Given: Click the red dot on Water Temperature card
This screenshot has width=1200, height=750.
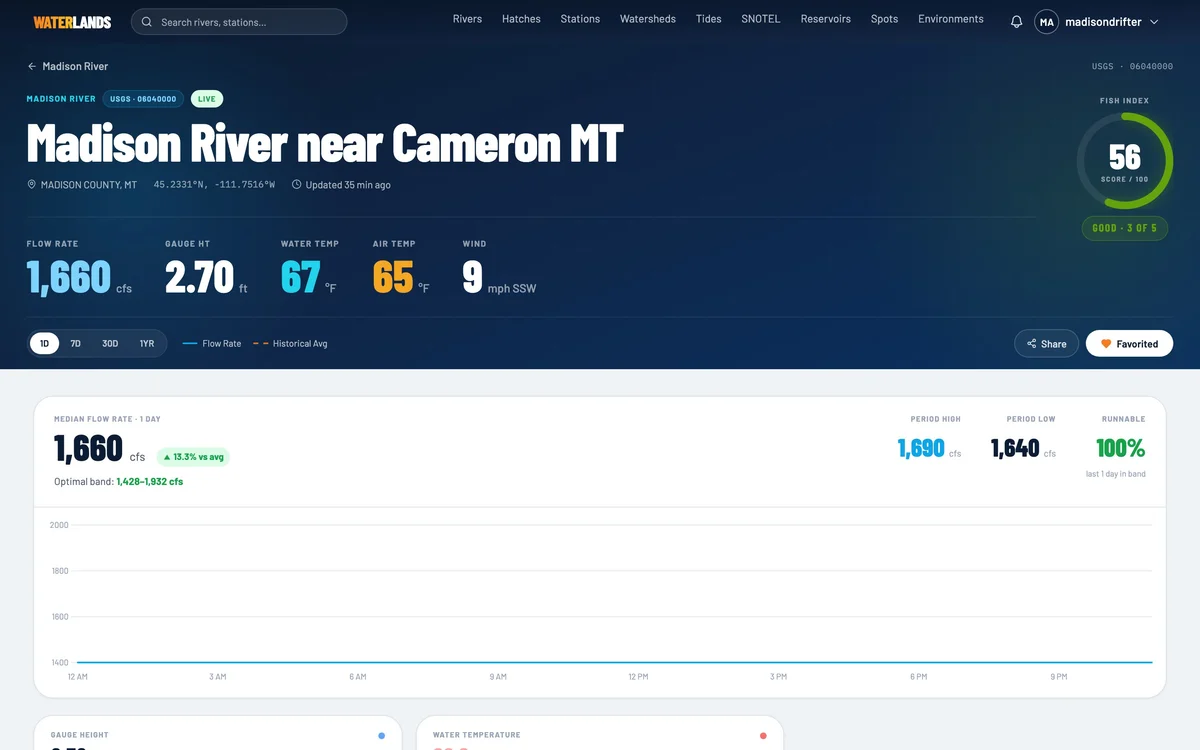Looking at the screenshot, I should 763,736.
